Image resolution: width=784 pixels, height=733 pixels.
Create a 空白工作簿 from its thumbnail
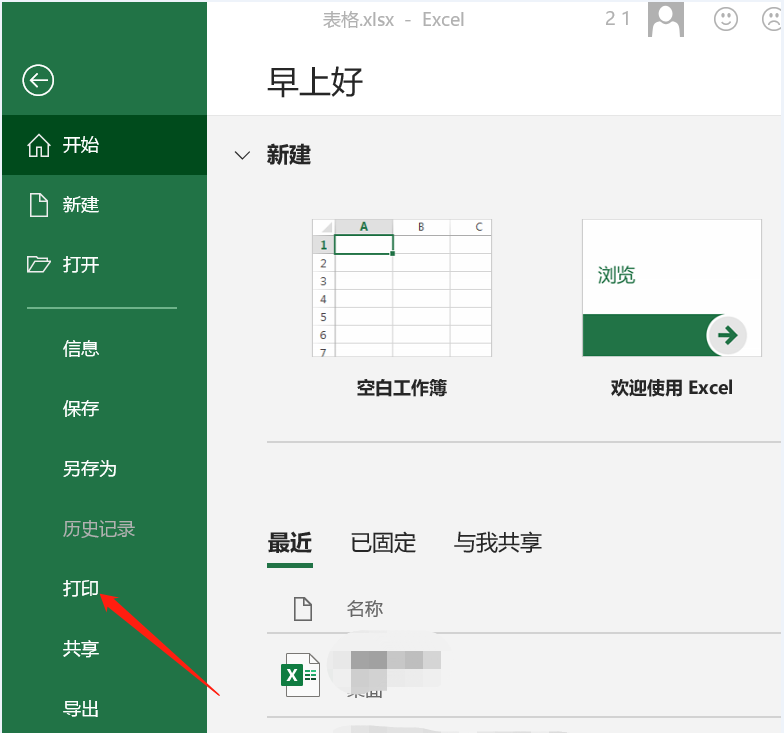tap(402, 288)
